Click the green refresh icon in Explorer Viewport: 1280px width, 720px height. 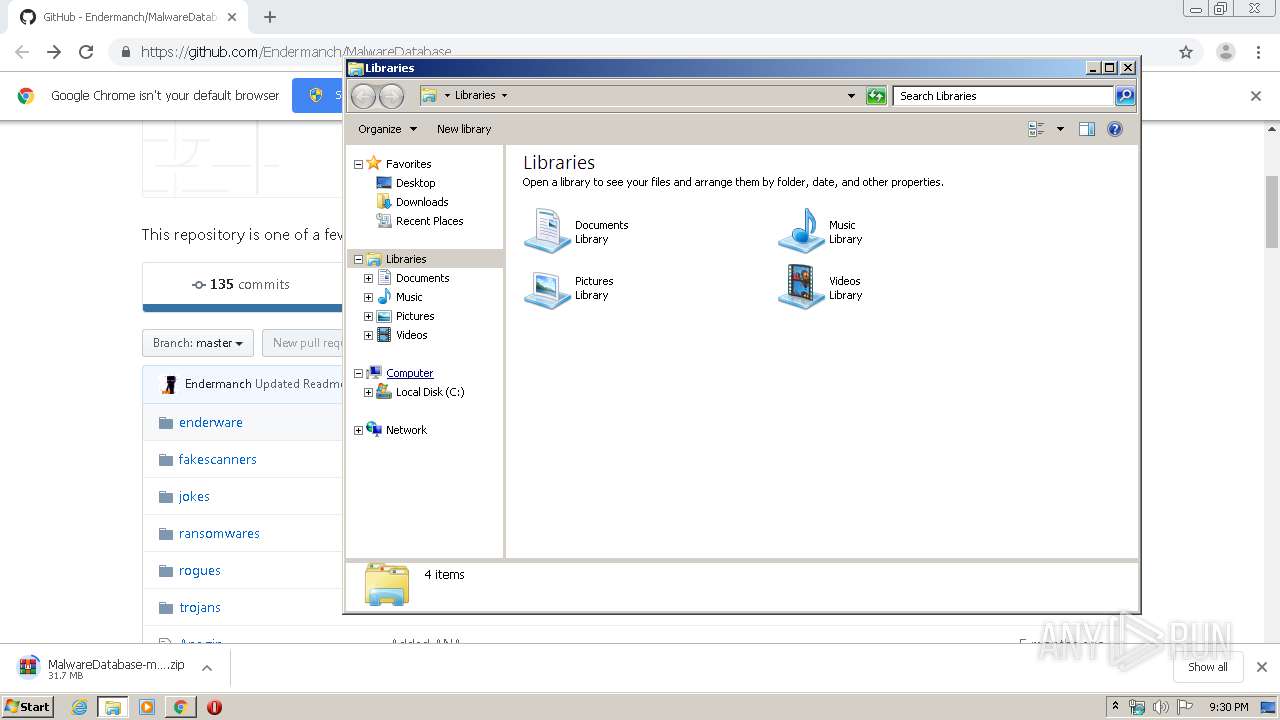tap(876, 96)
